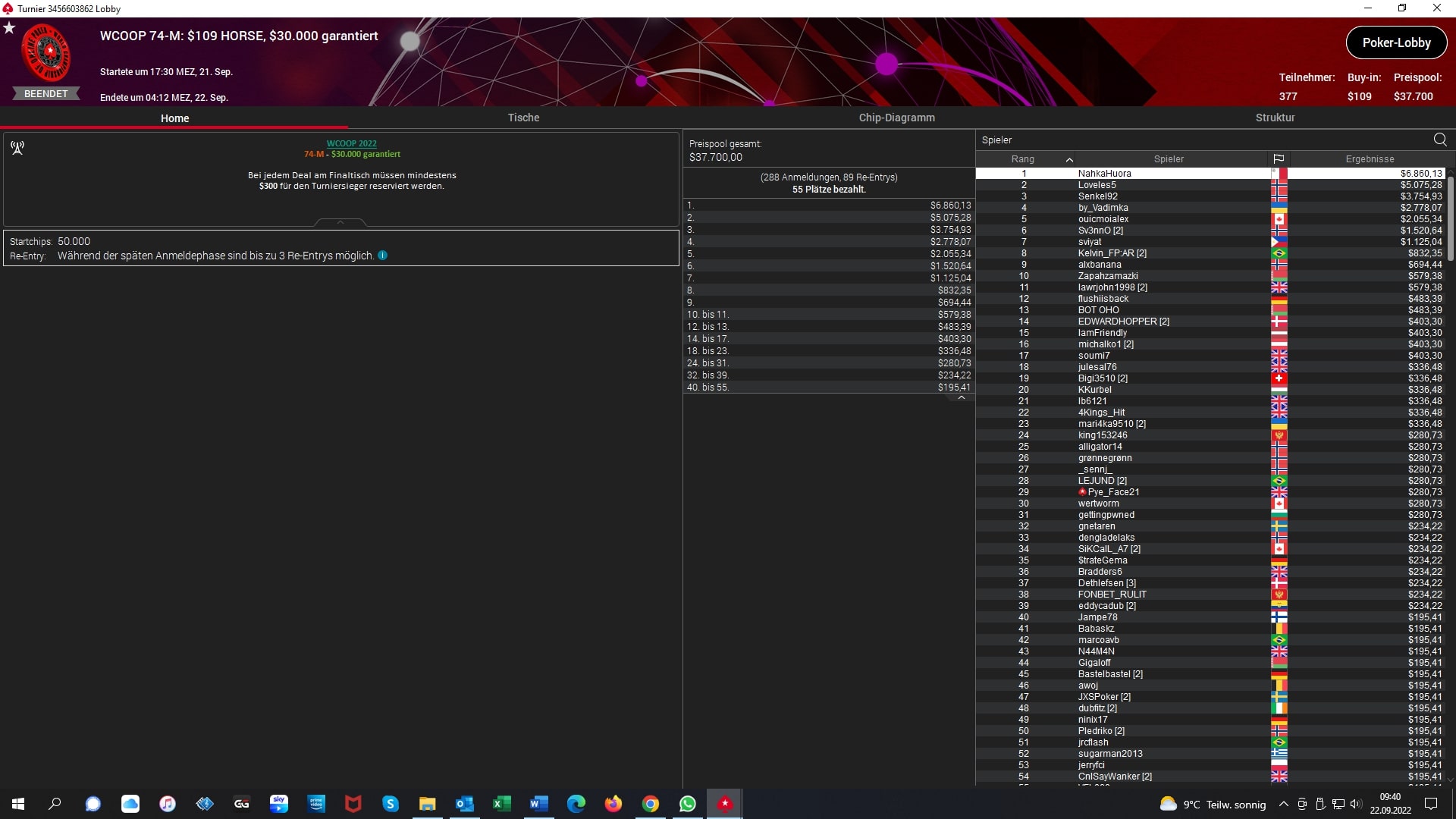The height and width of the screenshot is (819, 1456).
Task: Select player sugarman2013 in the list
Action: (1210, 754)
